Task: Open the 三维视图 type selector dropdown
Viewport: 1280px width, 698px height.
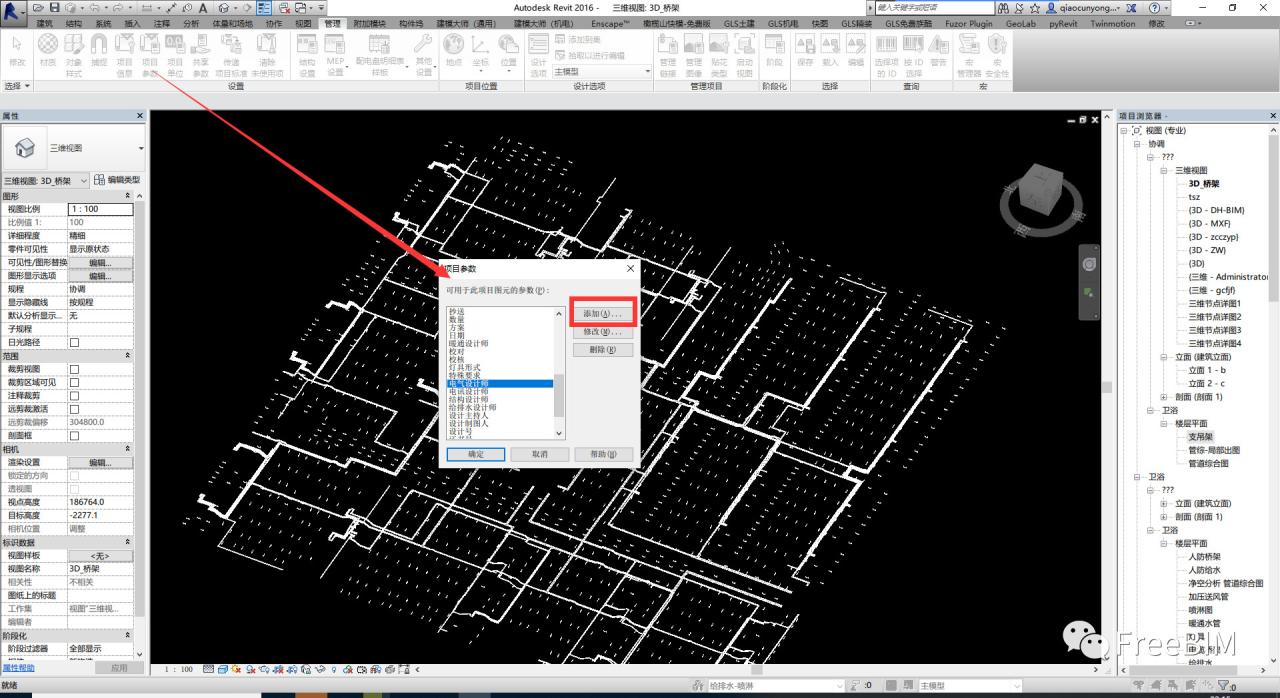Action: coord(140,149)
